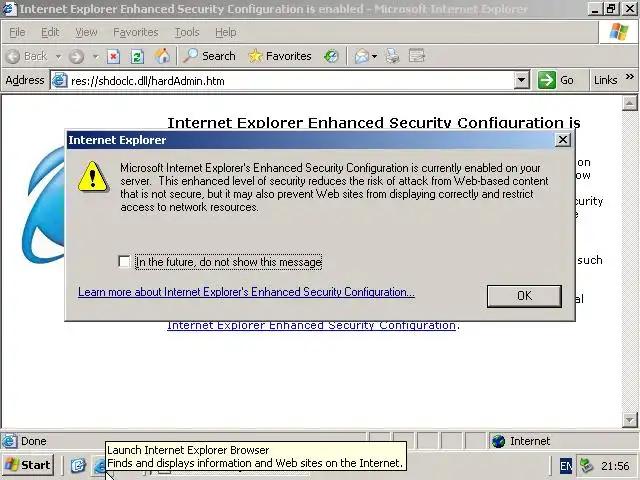Click the Back navigation arrow icon
The height and width of the screenshot is (480, 640).
coord(13,56)
